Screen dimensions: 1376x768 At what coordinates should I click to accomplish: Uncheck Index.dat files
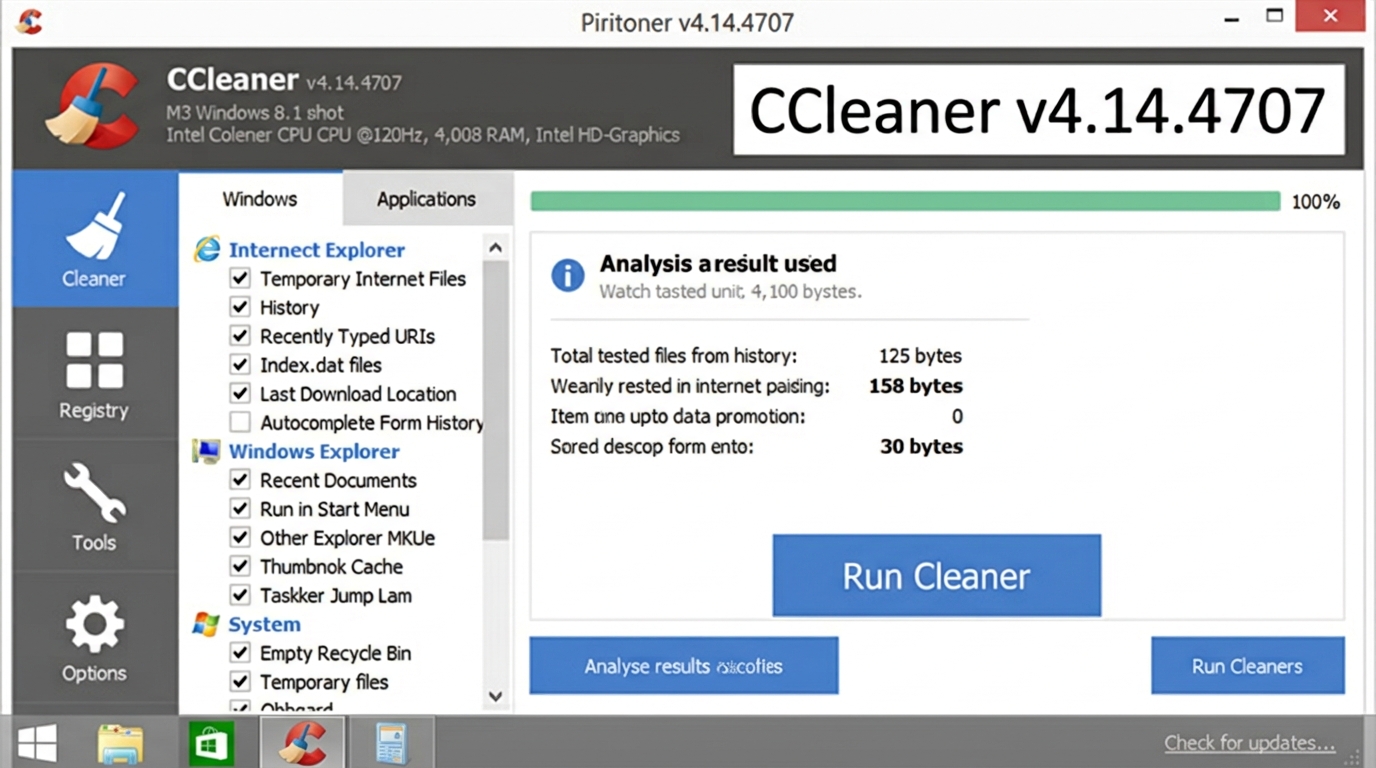240,364
